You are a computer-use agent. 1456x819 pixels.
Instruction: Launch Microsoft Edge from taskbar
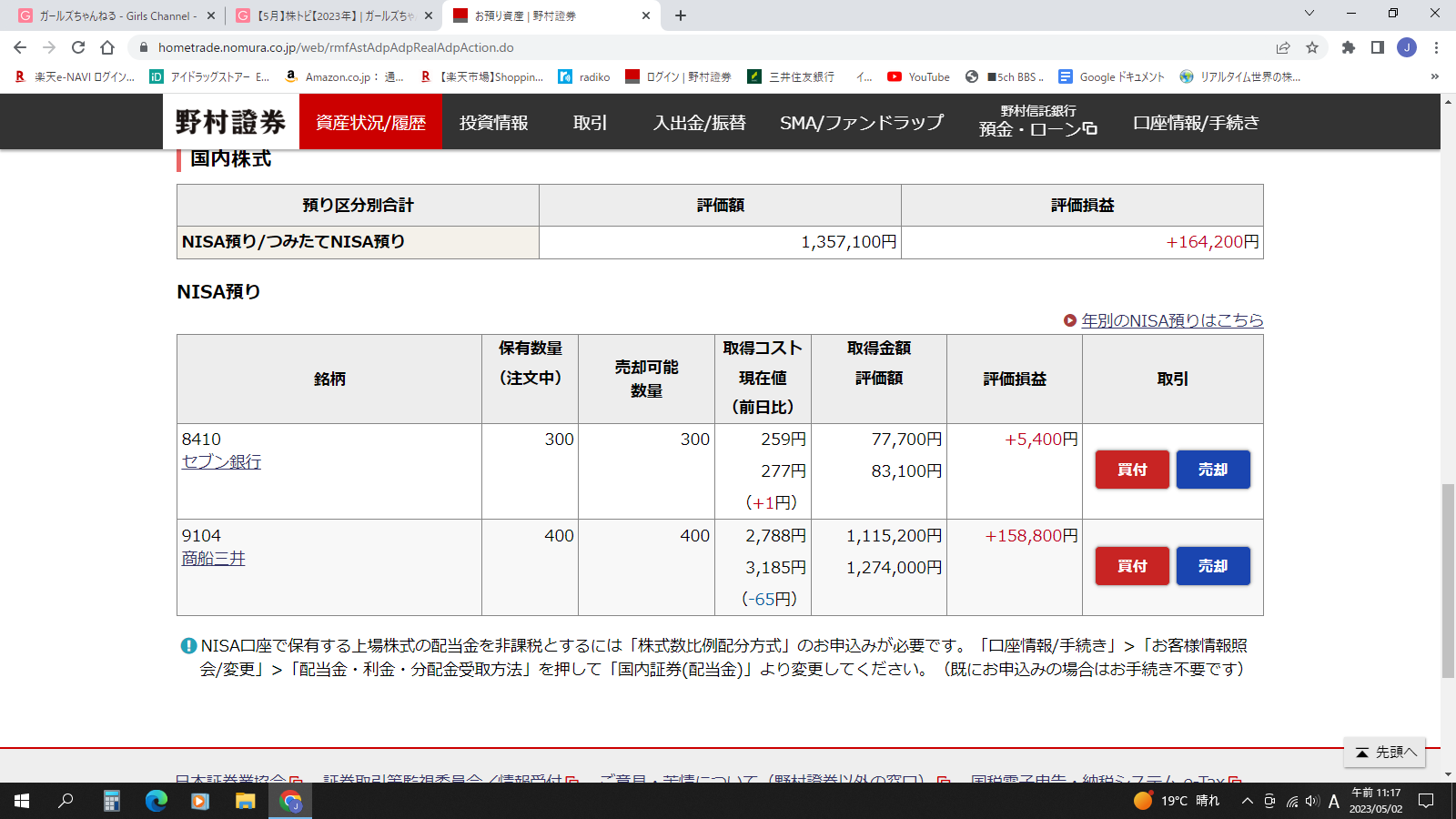click(157, 801)
